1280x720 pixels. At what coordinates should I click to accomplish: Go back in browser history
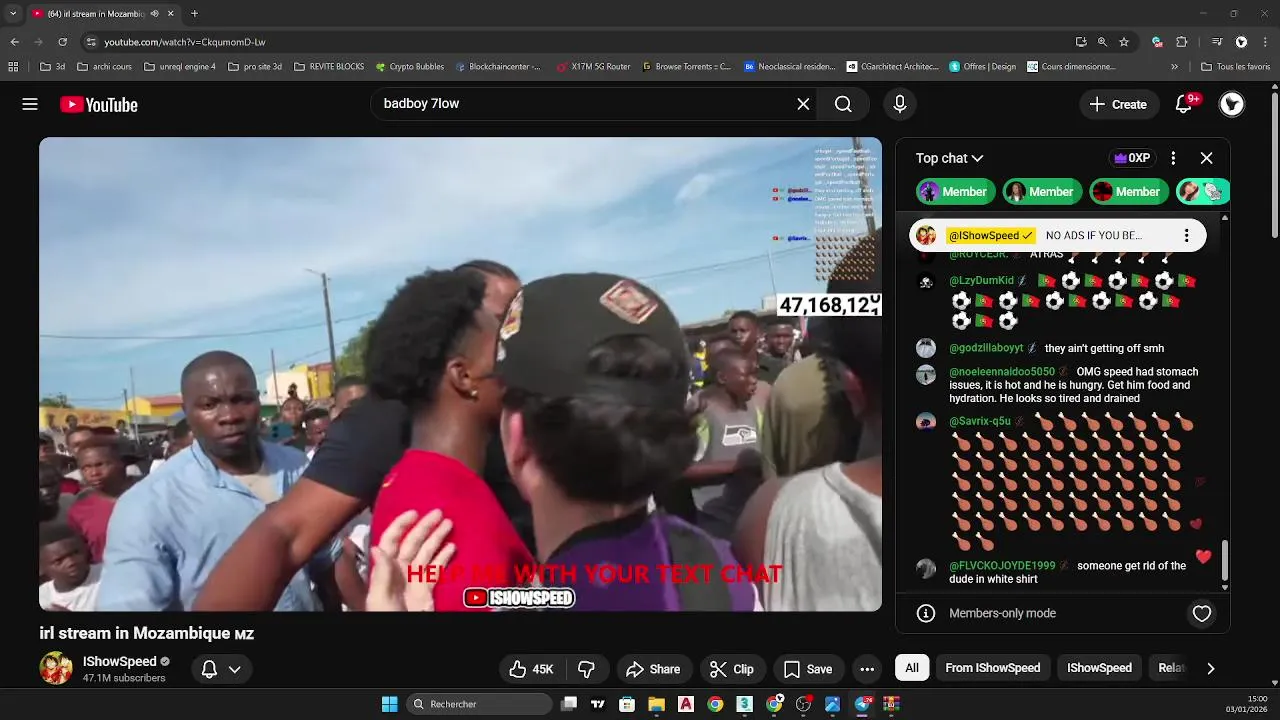15,42
